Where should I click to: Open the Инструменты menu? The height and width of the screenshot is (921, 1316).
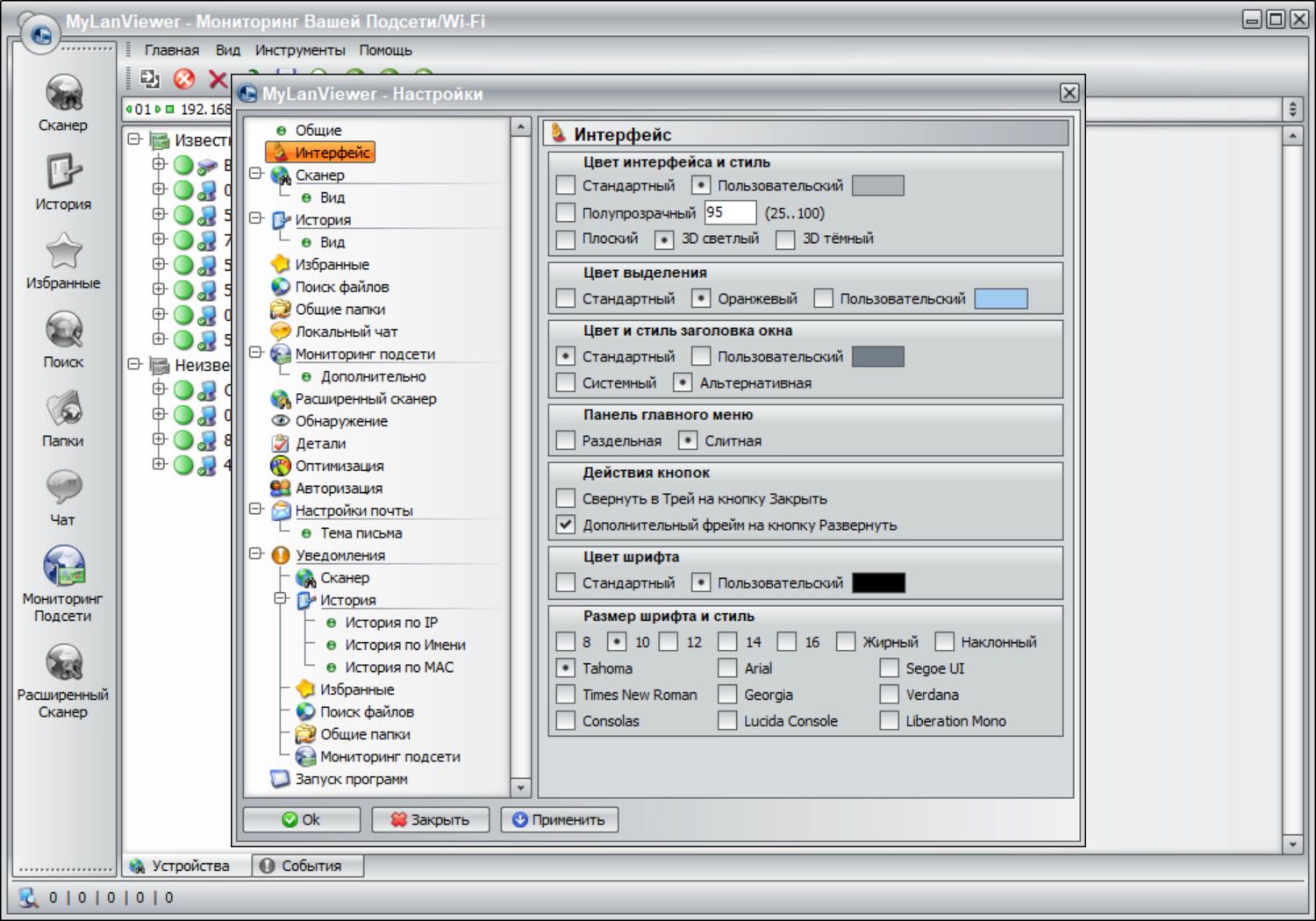coord(299,50)
